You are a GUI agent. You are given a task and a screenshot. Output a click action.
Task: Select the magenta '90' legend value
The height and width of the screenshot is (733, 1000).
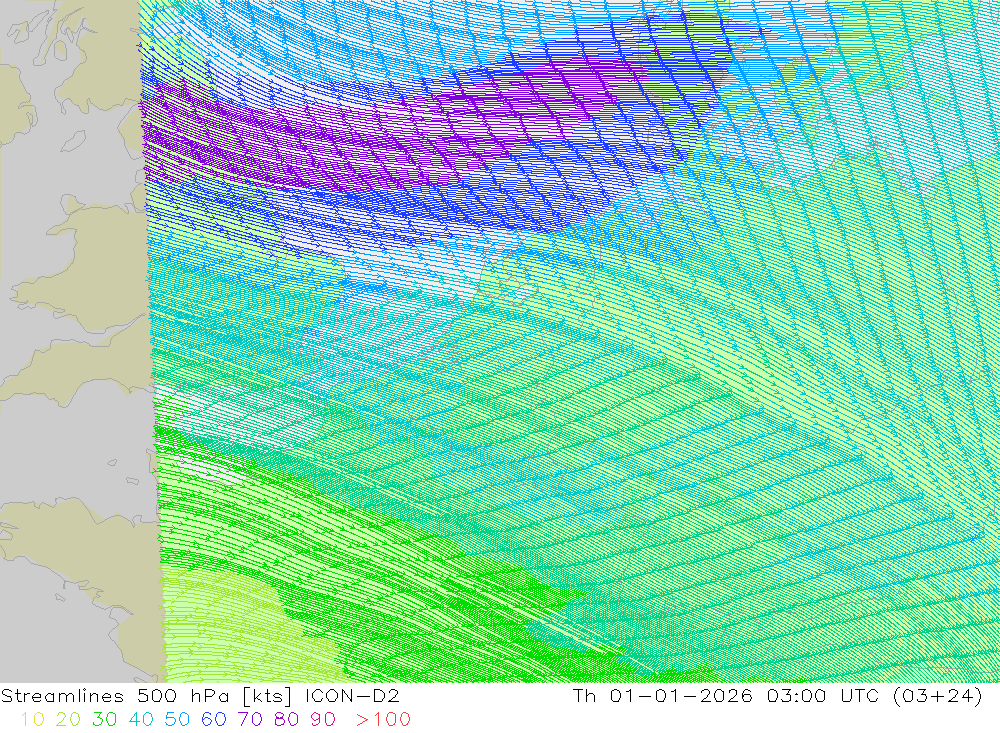point(323,720)
